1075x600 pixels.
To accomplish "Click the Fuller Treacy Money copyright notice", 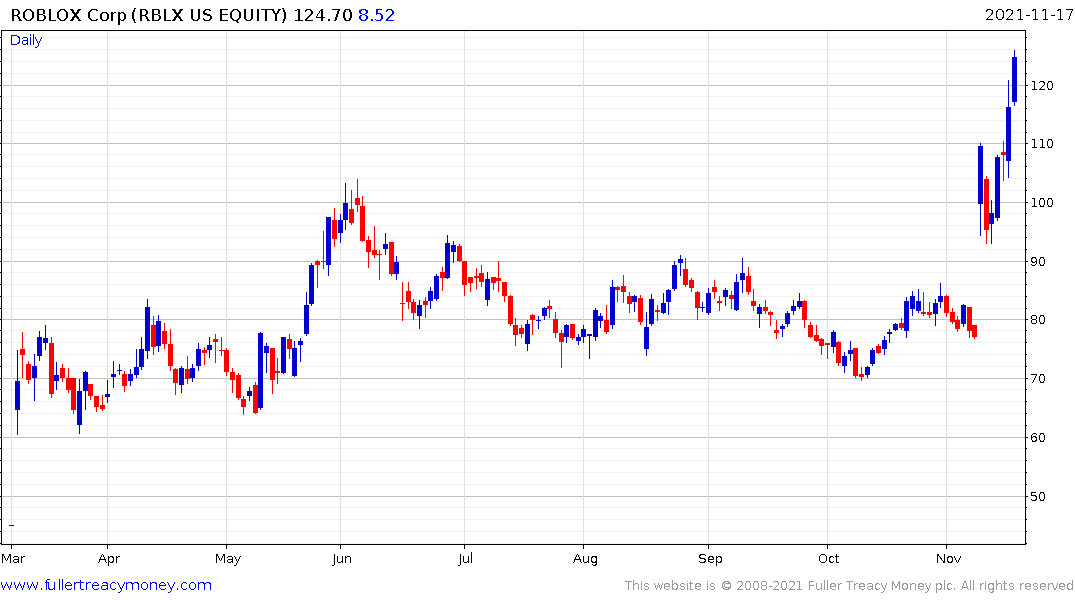I will (x=849, y=586).
